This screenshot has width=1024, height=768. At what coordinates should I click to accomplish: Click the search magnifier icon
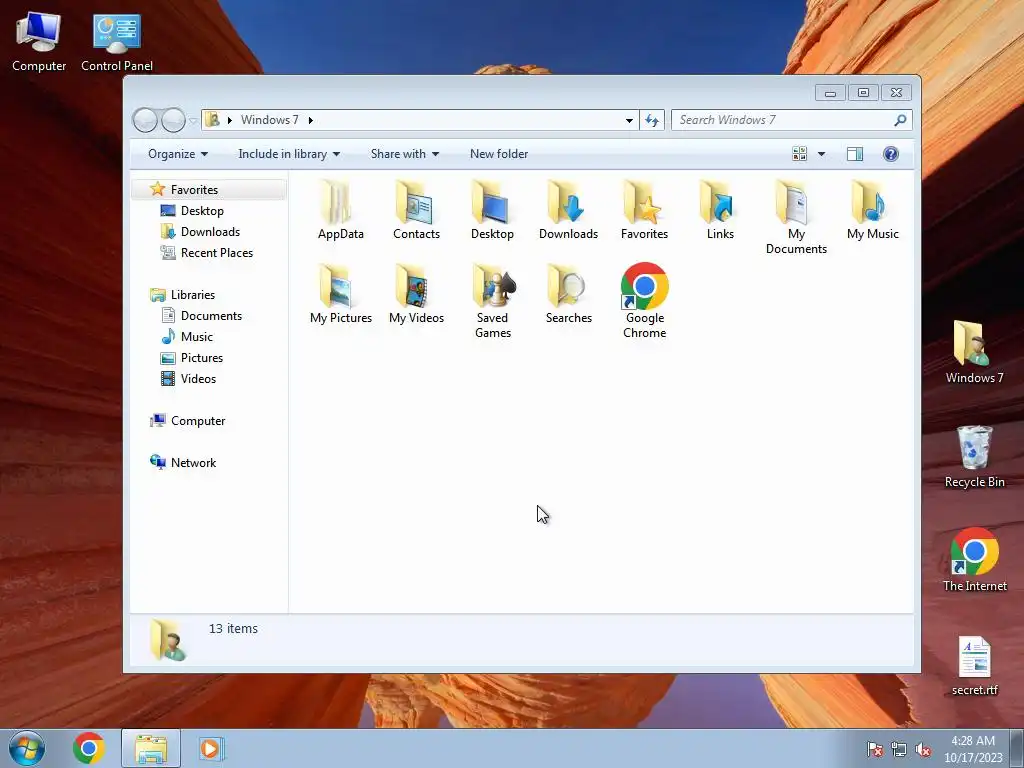pos(900,120)
